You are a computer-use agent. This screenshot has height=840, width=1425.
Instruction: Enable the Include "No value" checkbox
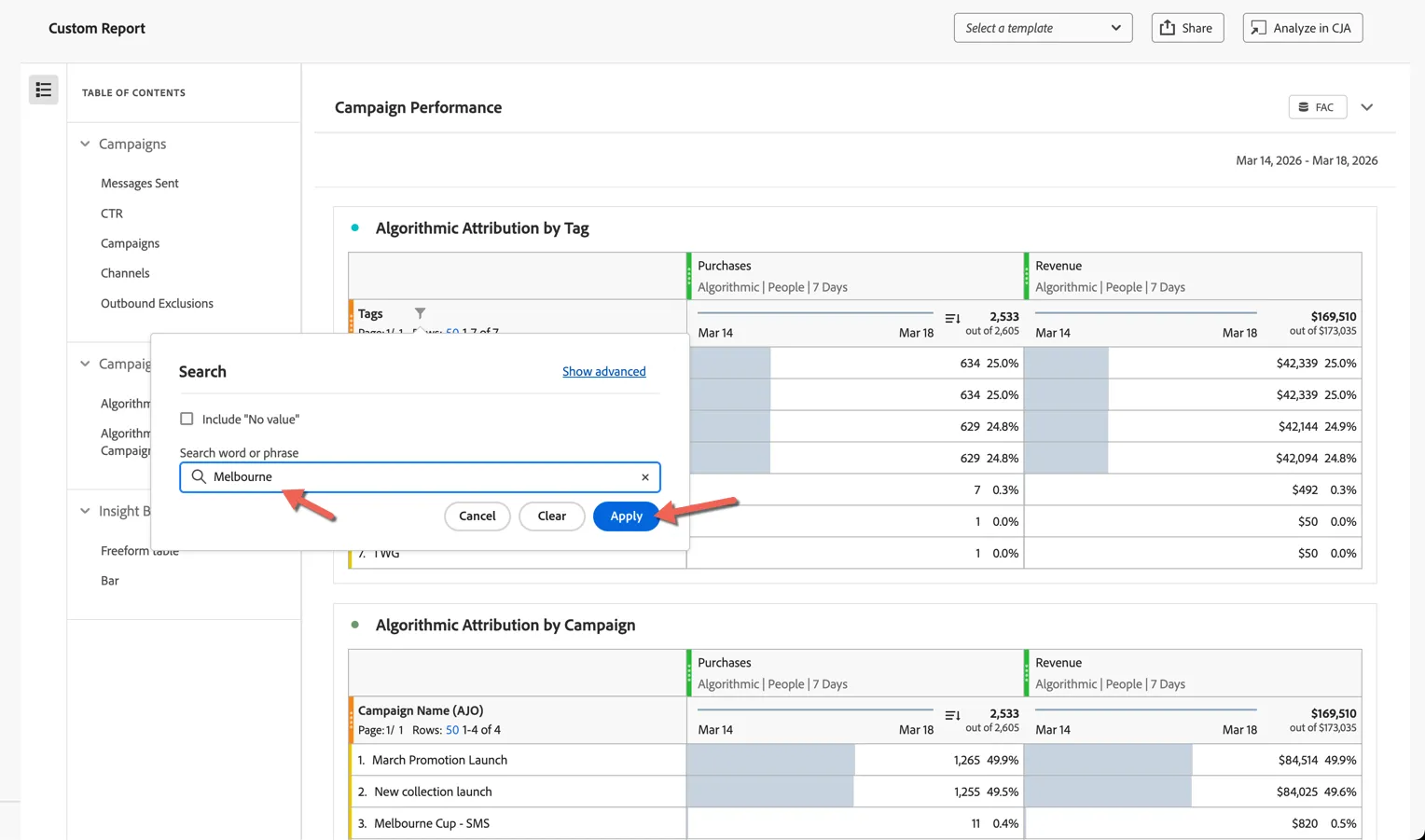(x=187, y=419)
